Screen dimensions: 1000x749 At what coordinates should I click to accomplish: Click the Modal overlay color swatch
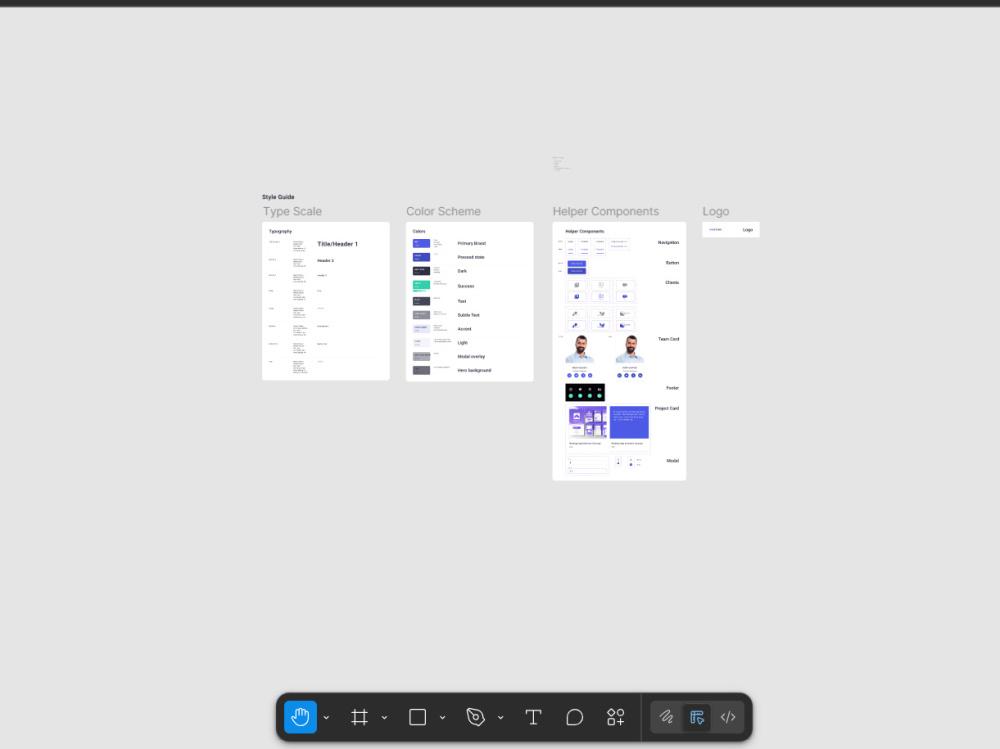tap(421, 357)
